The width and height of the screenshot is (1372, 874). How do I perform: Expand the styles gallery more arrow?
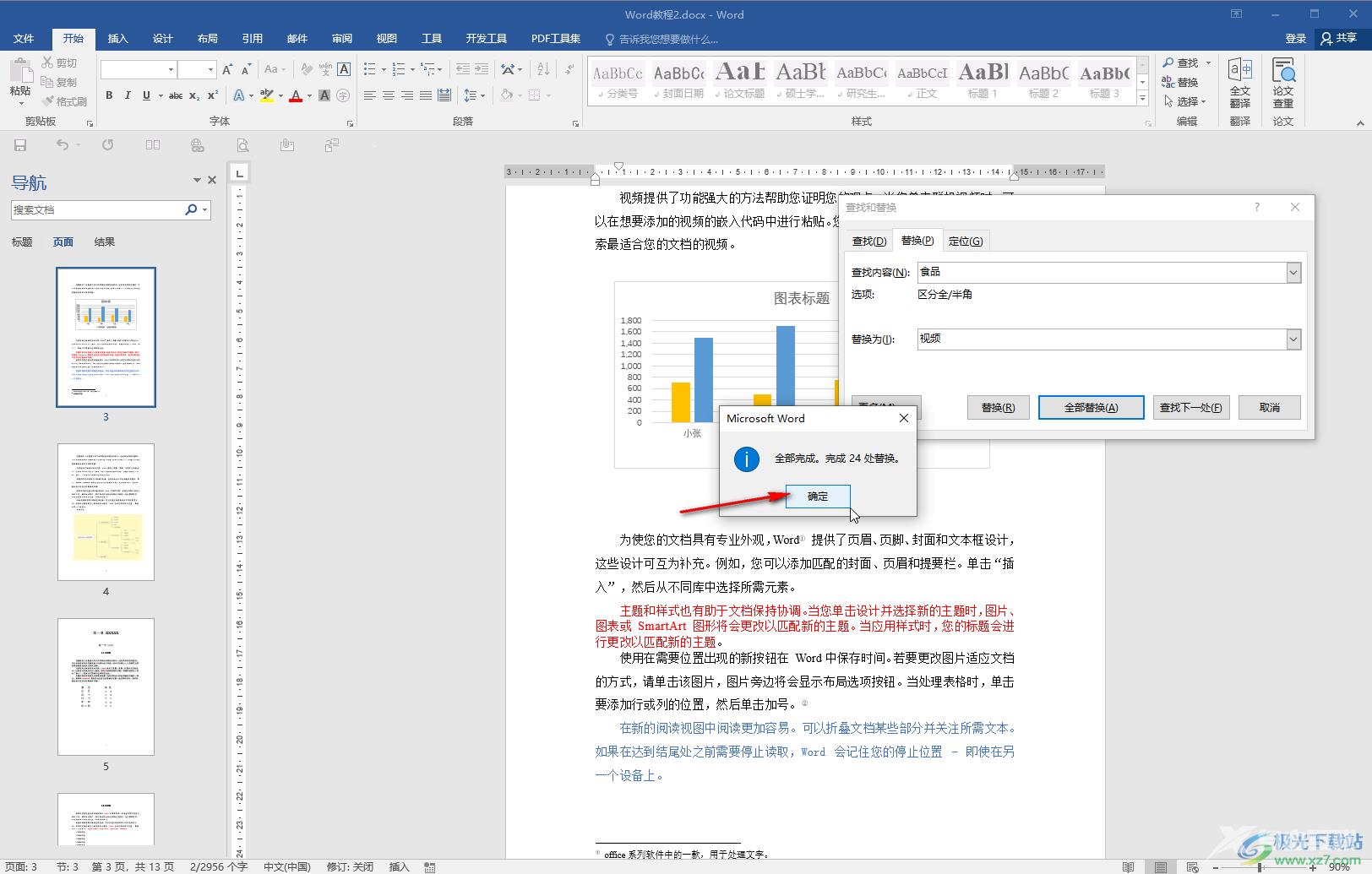pos(1142,99)
